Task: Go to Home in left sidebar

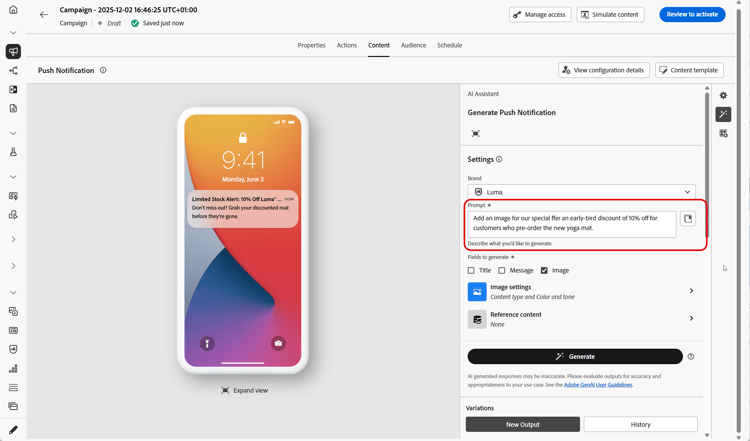Action: tap(13, 10)
